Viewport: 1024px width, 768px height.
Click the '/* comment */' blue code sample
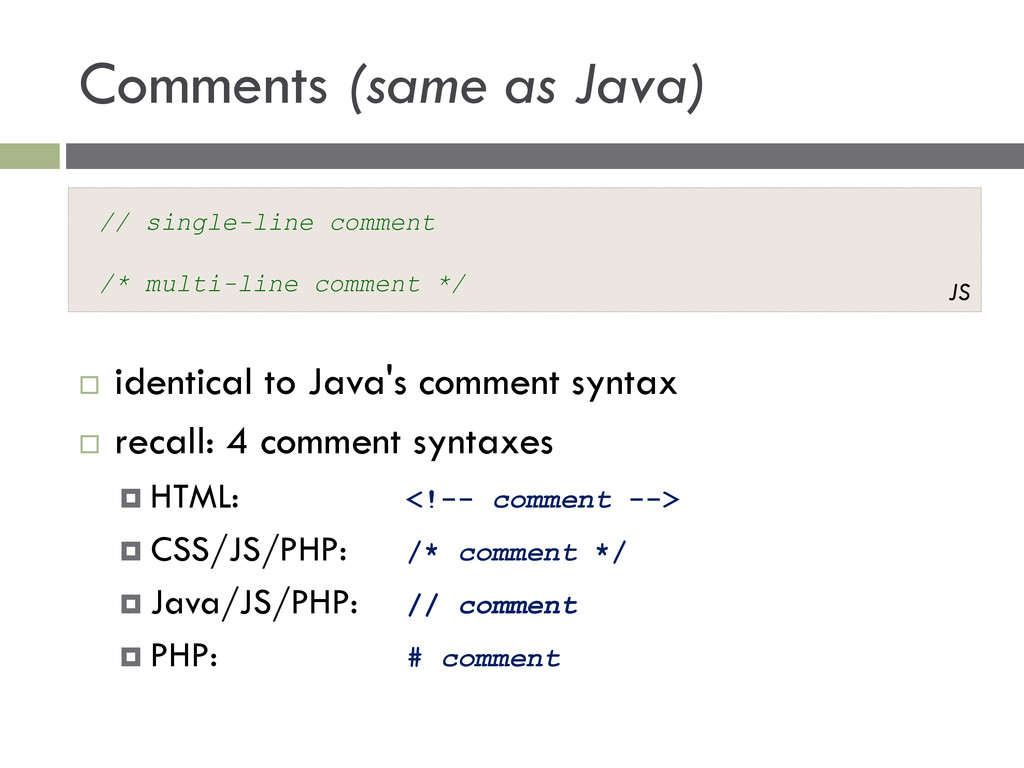(516, 552)
